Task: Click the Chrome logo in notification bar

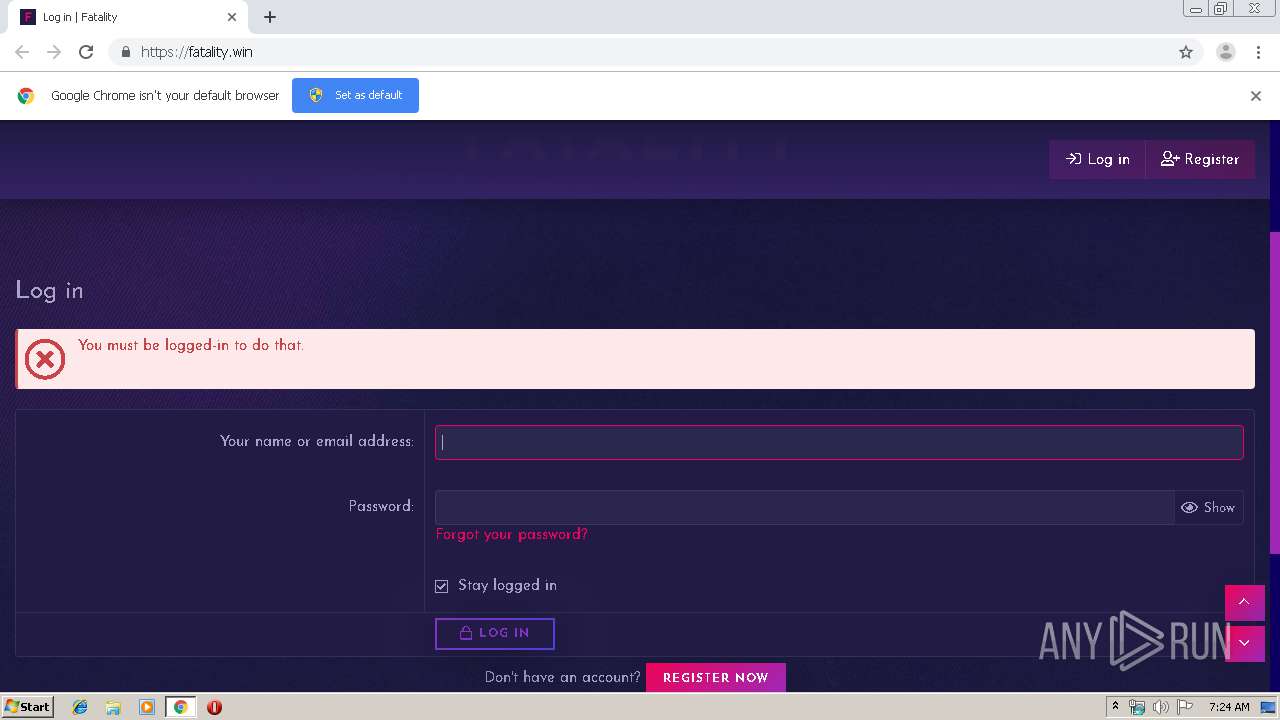Action: (x=26, y=96)
